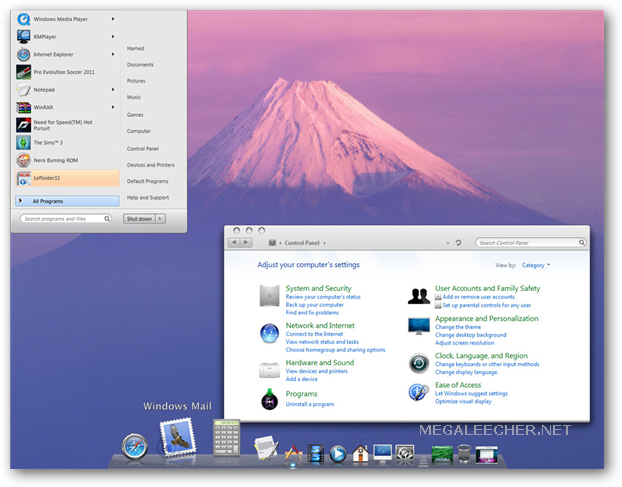Open Notepad from the Start menu
The height and width of the screenshot is (487, 622).
66,90
